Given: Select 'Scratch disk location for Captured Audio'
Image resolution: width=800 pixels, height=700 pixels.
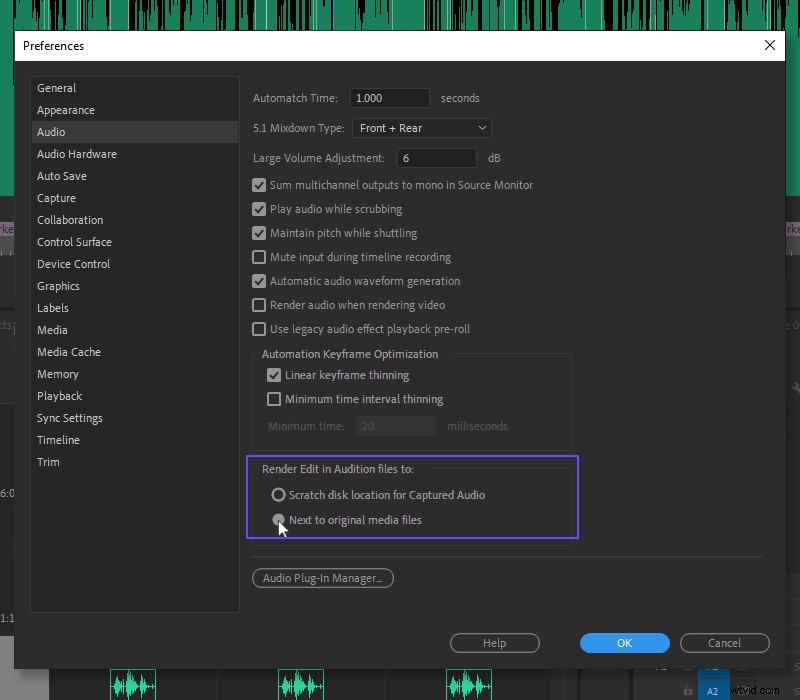Looking at the screenshot, I should [279, 494].
